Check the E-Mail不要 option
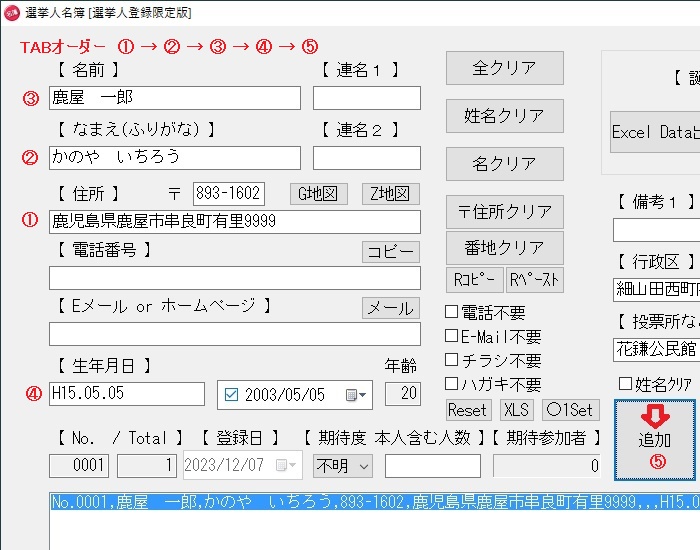 coord(452,337)
